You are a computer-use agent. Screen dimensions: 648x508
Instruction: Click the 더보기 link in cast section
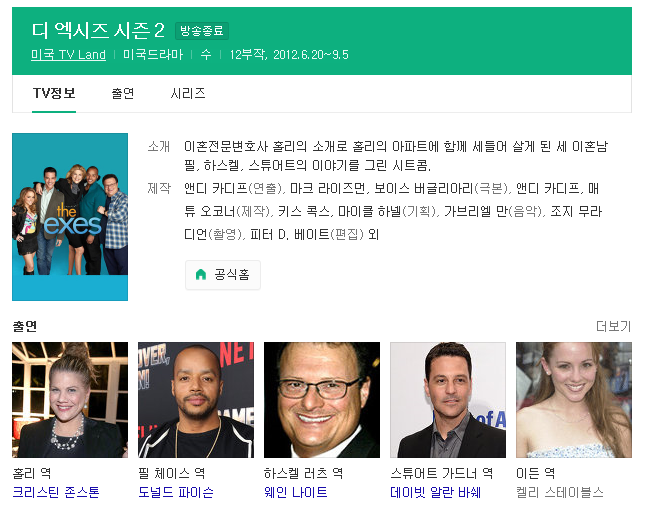coord(613,326)
